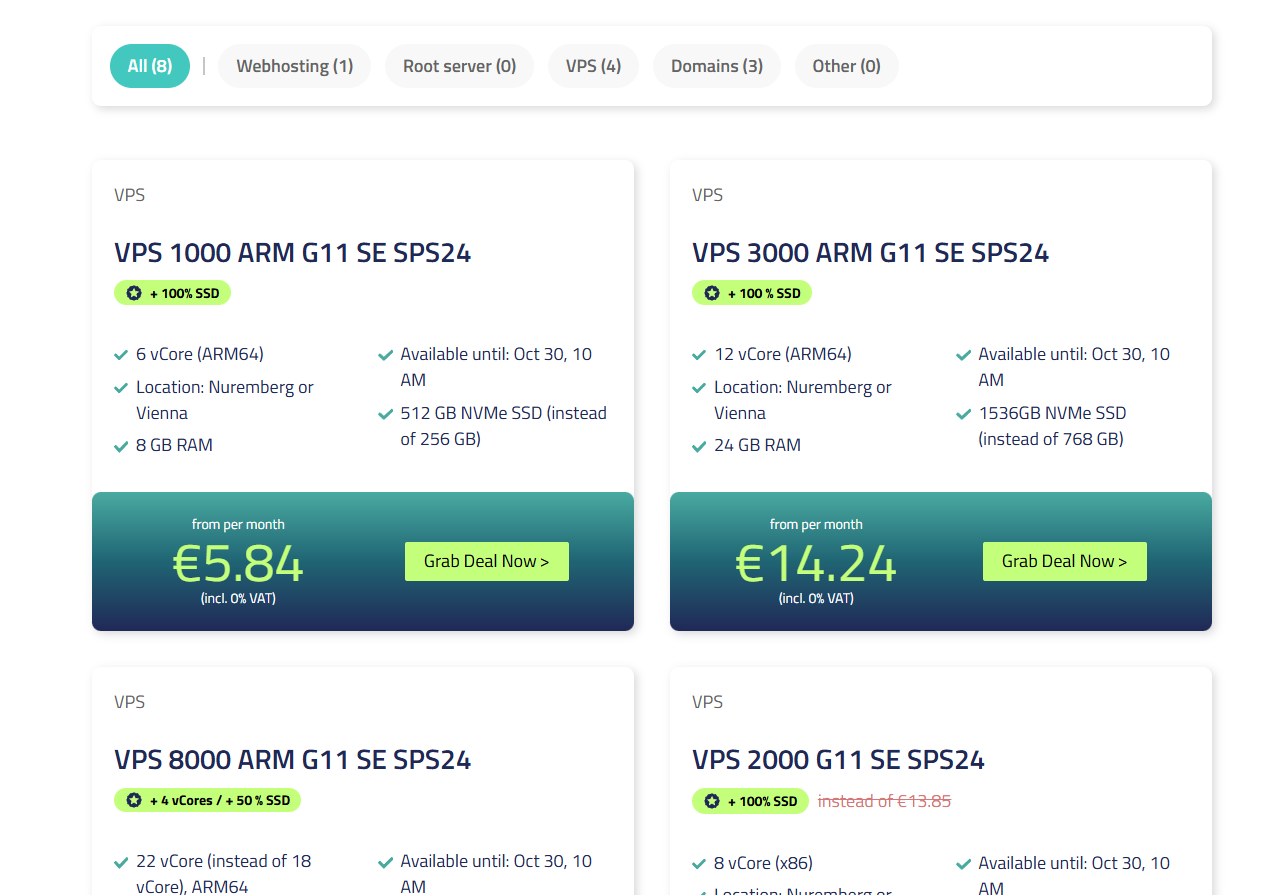Show Root server (0) deals

click(x=459, y=66)
